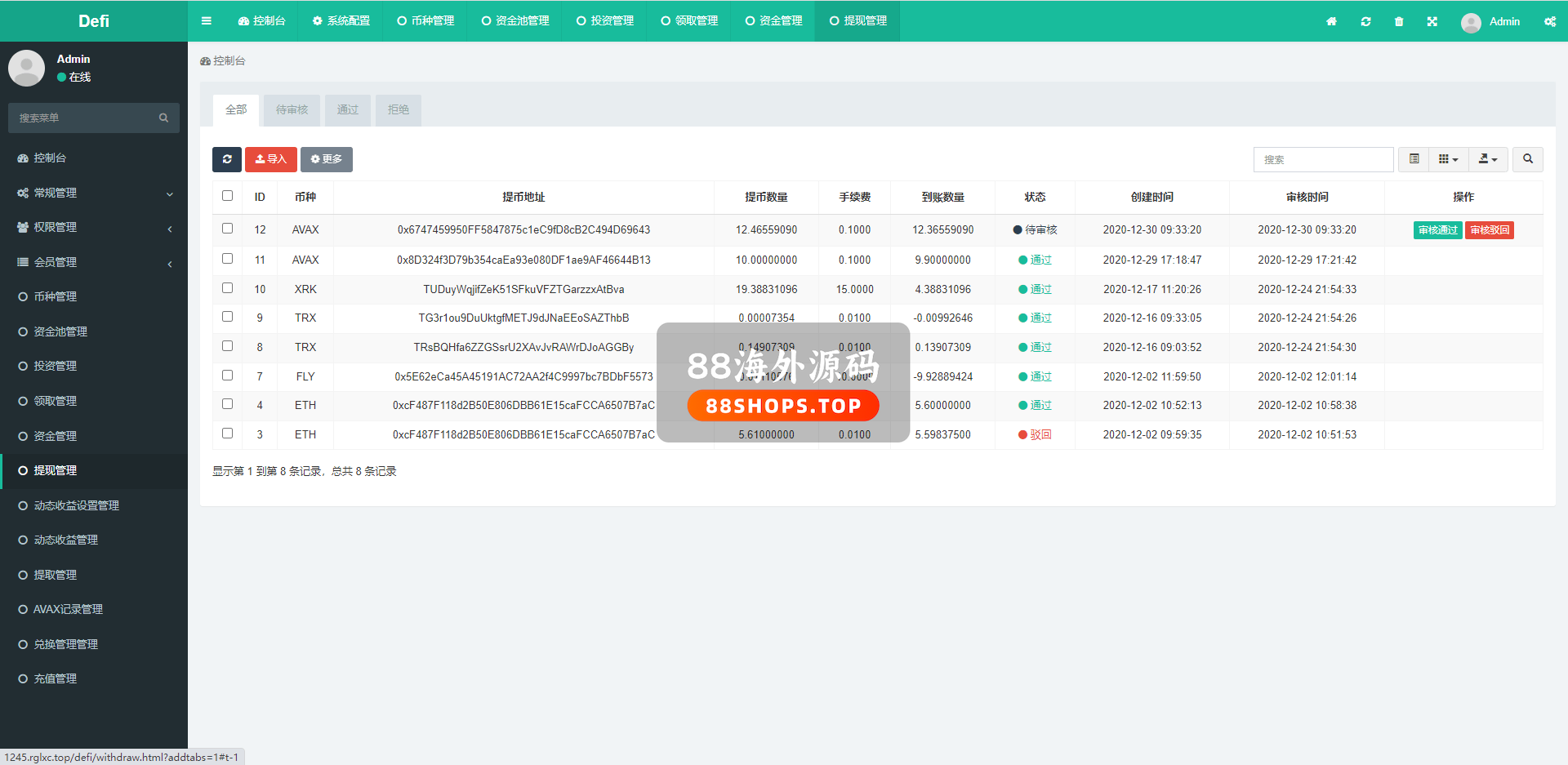The width and height of the screenshot is (1568, 765).
Task: Open the columns grid dropdown
Action: tap(1448, 159)
